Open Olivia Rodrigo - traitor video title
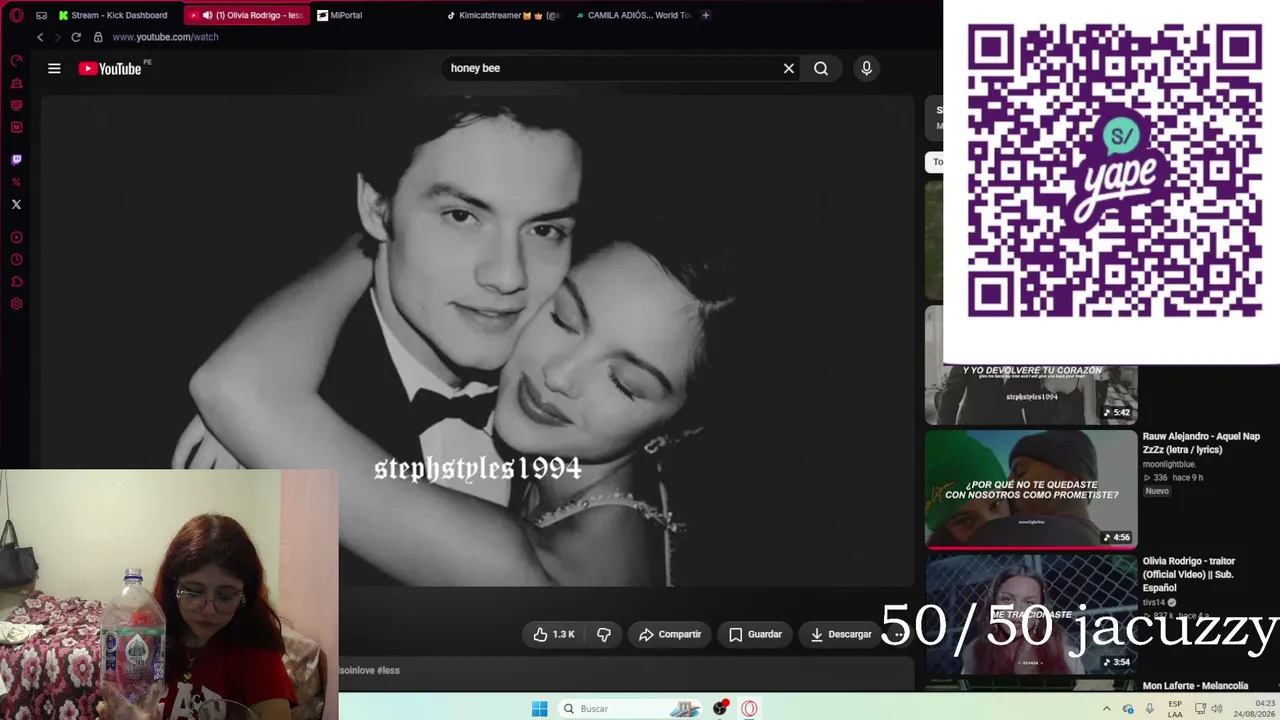Screen dimensions: 1280x720 pyautogui.click(x=1189, y=574)
